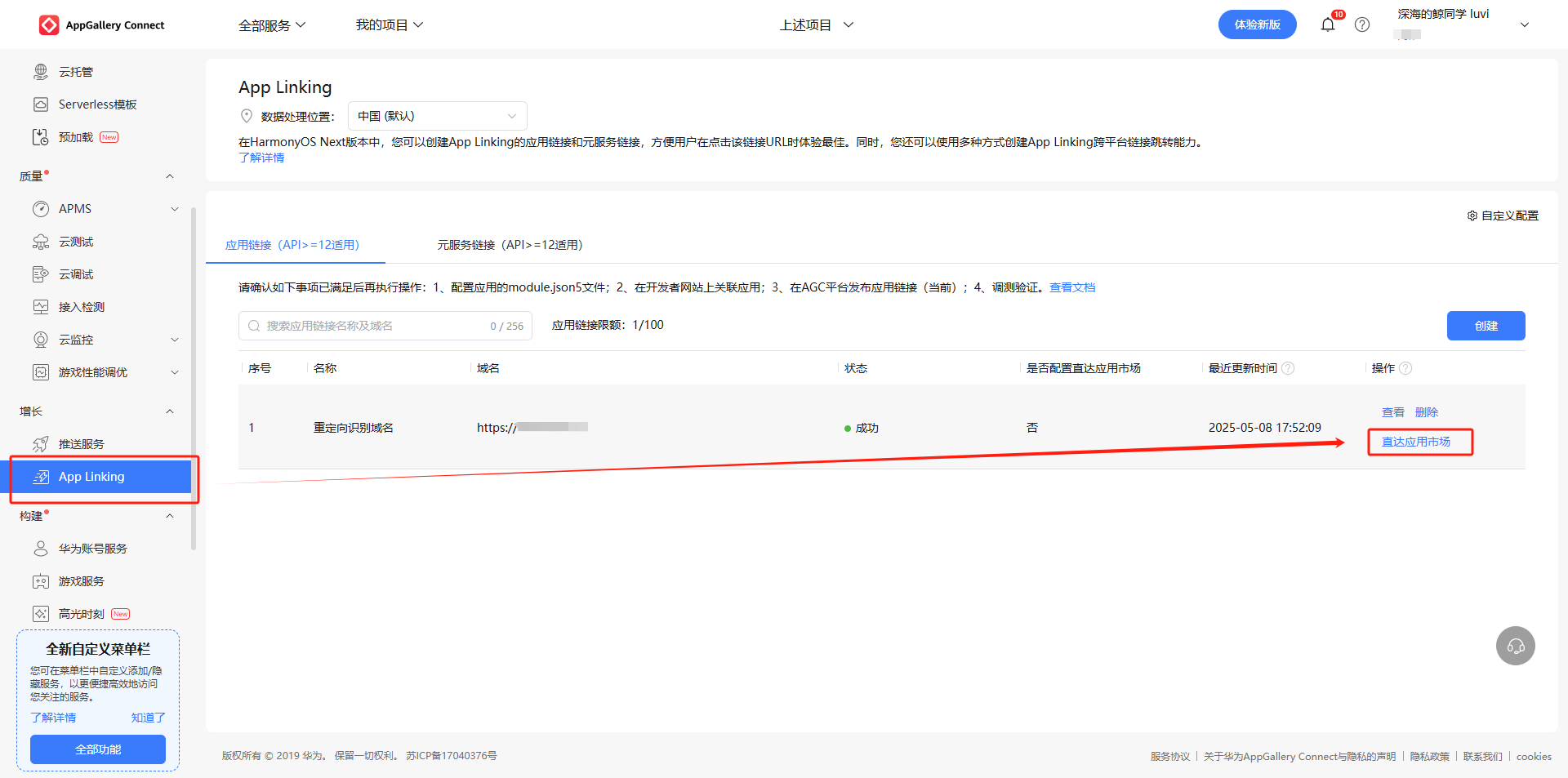Image resolution: width=1568 pixels, height=778 pixels.
Task: Click 直达应用市场 action link
Action: (1416, 442)
